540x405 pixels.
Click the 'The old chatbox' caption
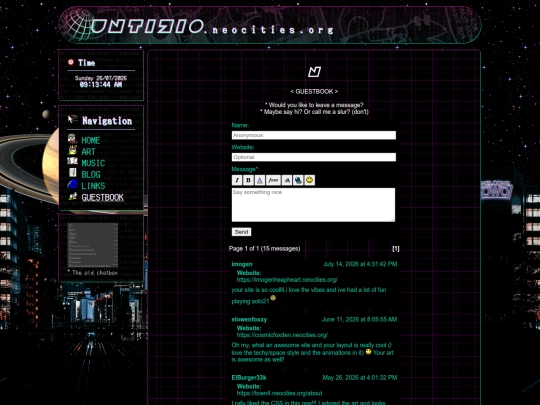coord(93,273)
